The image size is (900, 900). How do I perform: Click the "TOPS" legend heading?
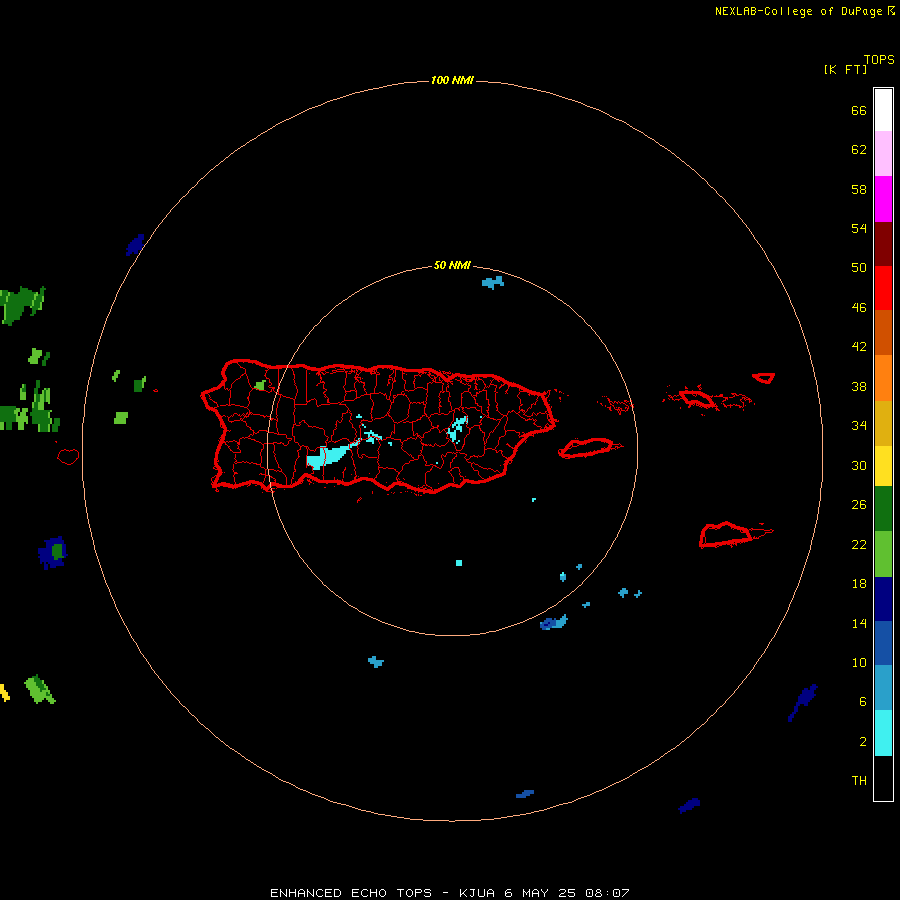(x=879, y=59)
